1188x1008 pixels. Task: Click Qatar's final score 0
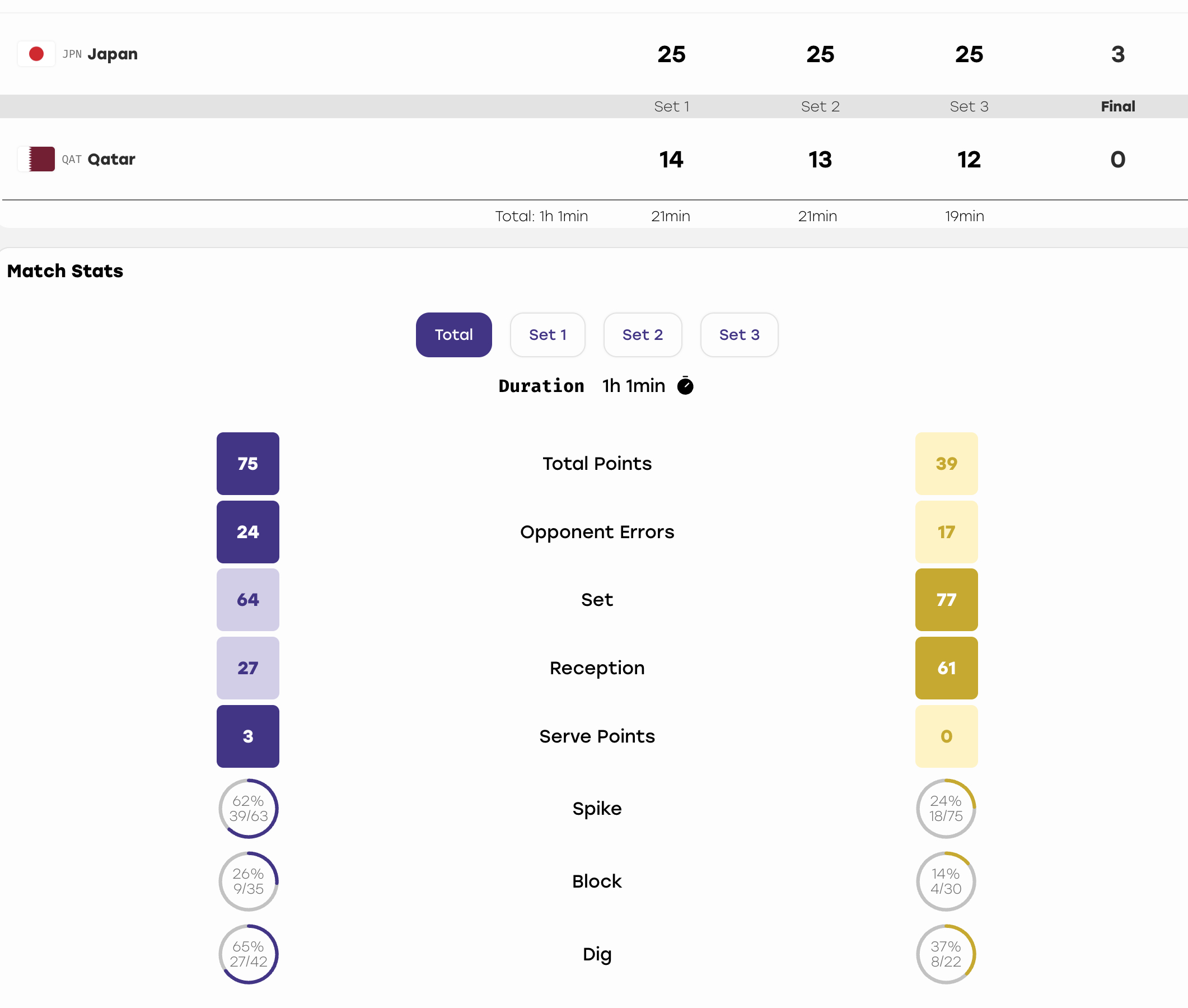click(x=1118, y=160)
